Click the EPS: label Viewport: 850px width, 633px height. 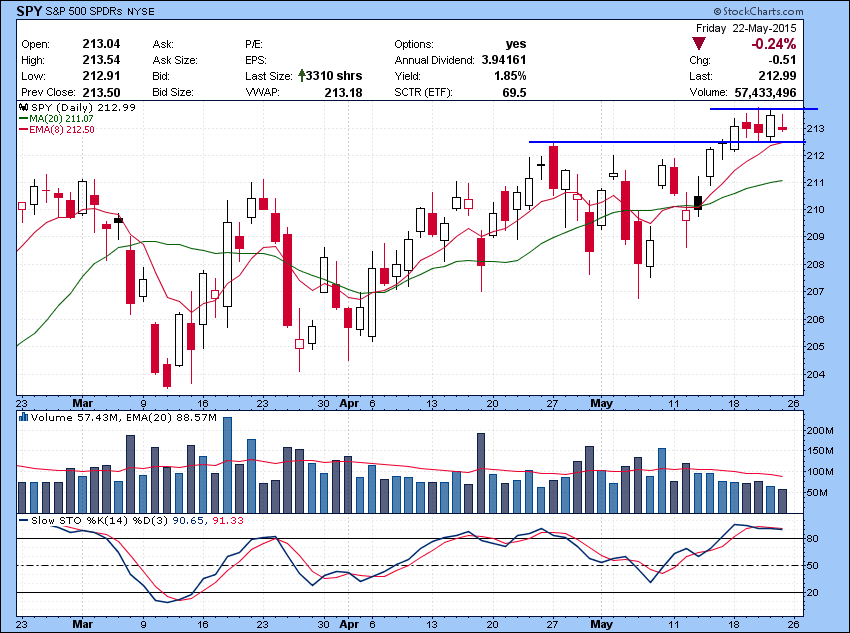coord(256,60)
